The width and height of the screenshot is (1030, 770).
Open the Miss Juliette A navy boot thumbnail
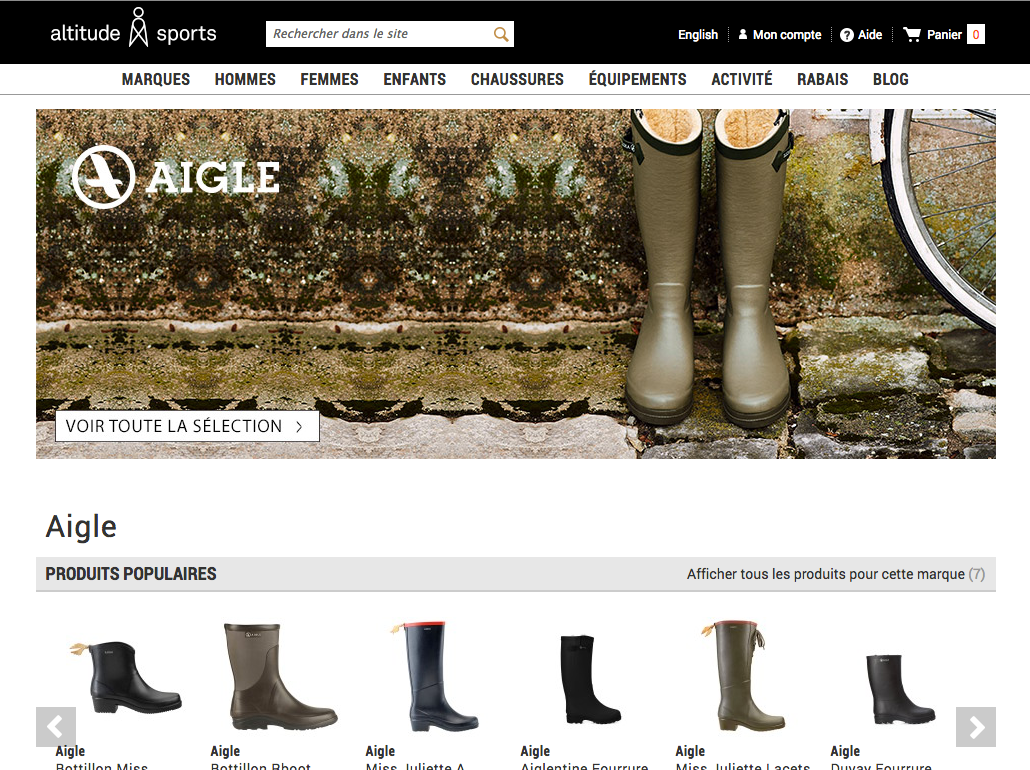[x=435, y=677]
